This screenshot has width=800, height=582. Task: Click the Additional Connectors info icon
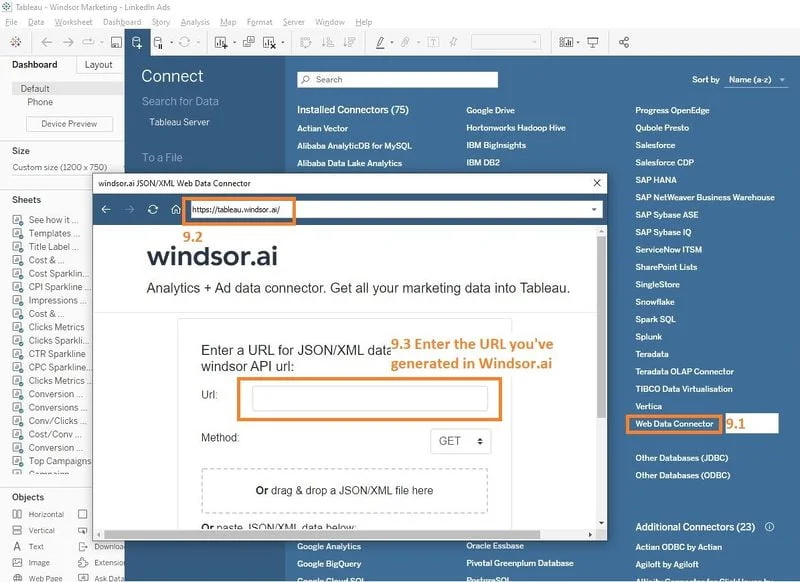click(x=769, y=527)
